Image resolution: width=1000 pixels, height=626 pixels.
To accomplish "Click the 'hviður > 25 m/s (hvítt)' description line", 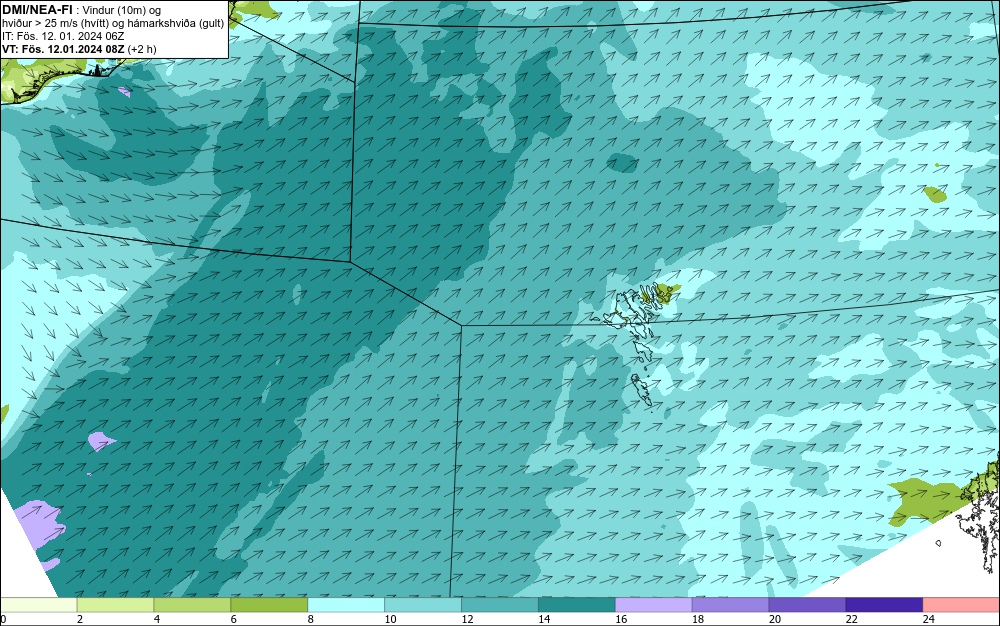I will click(113, 24).
